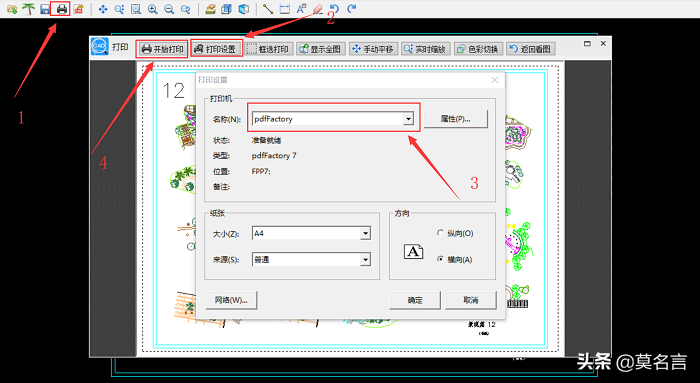Image resolution: width=700 pixels, height=383 pixels.
Task: Select the real-time zoom magnifier in main toolbar
Action: [x=119, y=9]
